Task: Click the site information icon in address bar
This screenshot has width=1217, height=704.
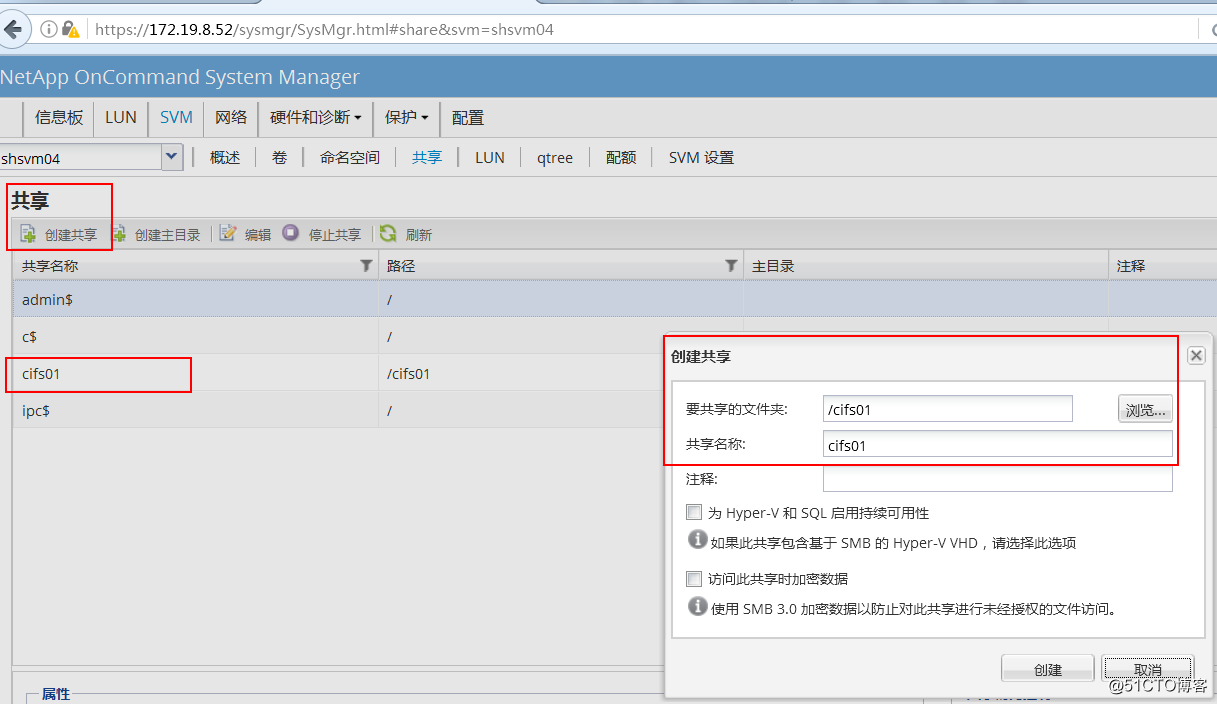Action: (x=48, y=29)
